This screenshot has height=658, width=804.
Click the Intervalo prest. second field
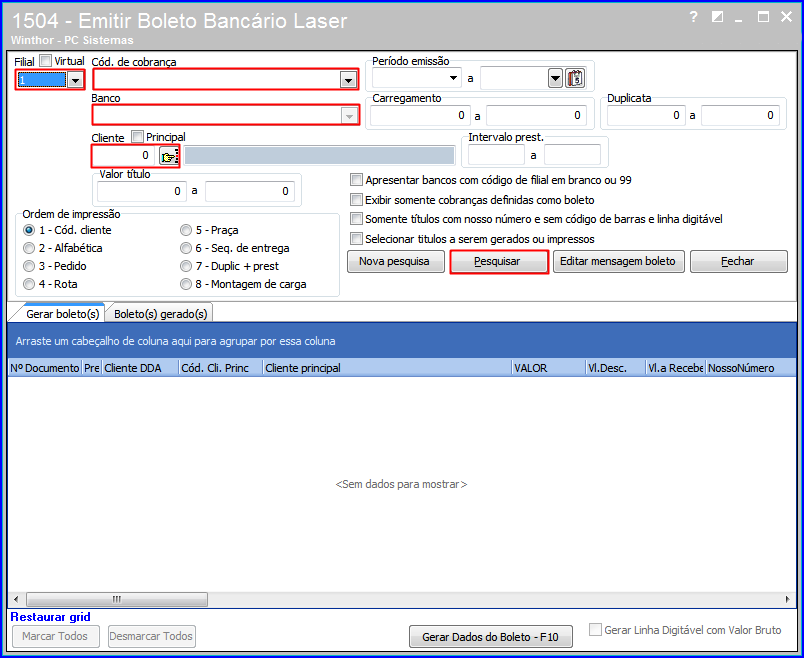coord(572,154)
